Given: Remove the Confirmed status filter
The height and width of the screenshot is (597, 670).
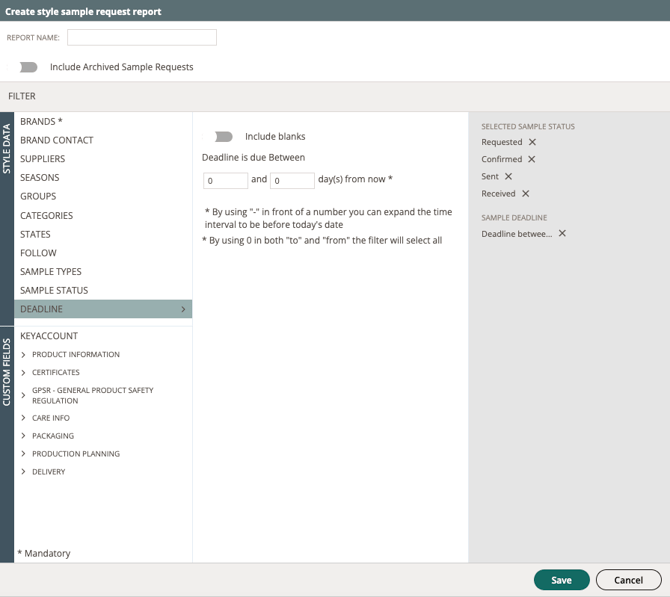Looking at the screenshot, I should 531,159.
